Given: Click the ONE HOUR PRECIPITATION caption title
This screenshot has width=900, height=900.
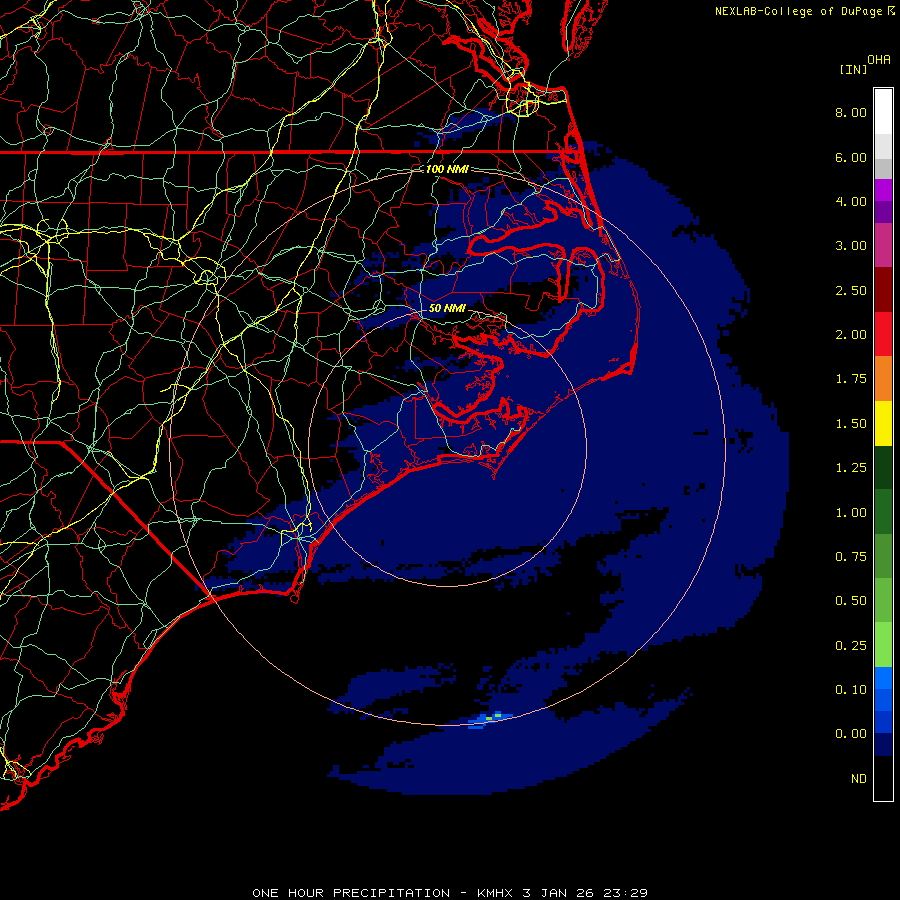Looking at the screenshot, I should coord(351,893).
